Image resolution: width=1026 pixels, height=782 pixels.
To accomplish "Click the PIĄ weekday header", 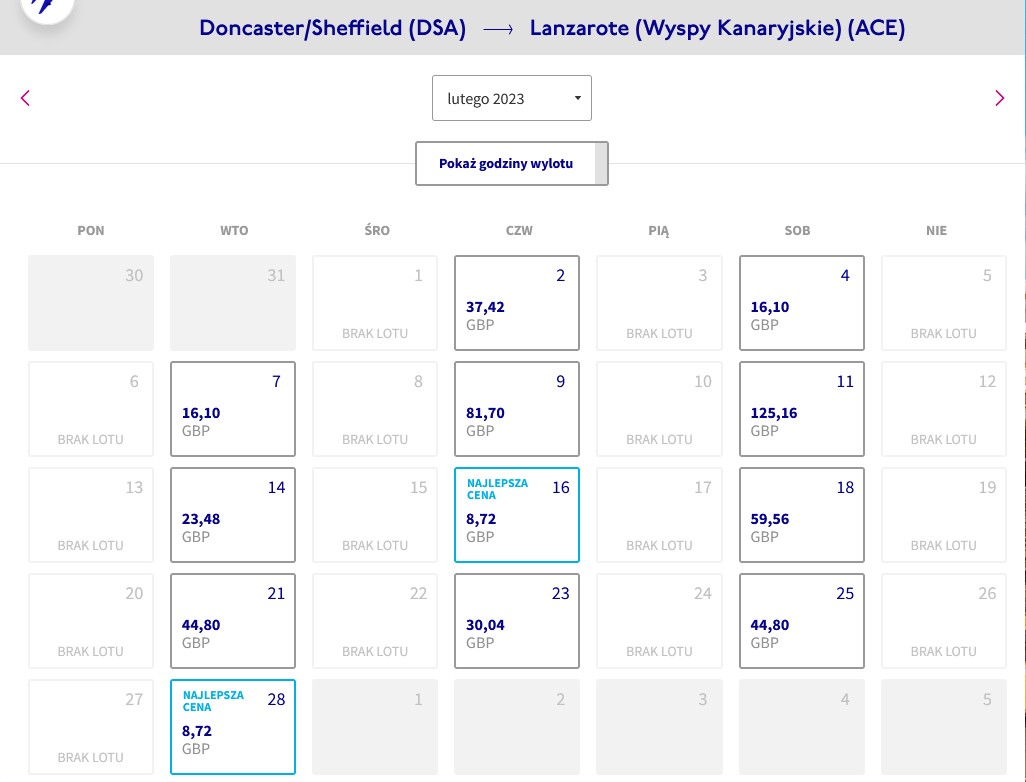I will [659, 230].
